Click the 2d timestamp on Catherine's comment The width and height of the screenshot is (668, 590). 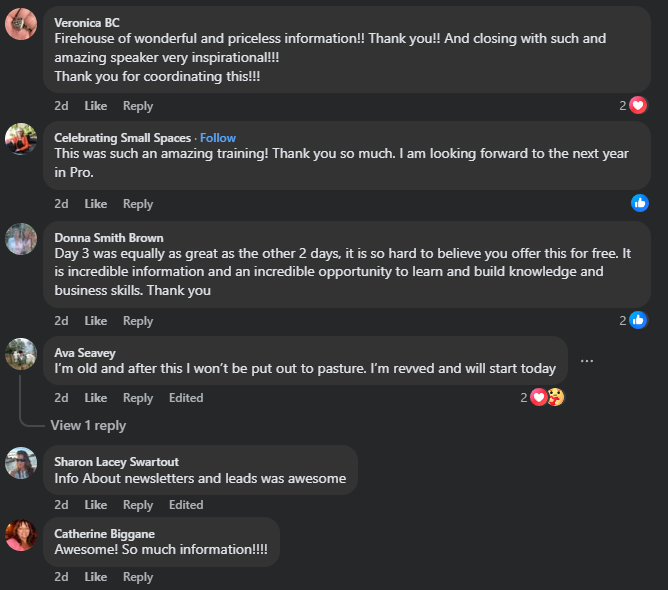[61, 577]
